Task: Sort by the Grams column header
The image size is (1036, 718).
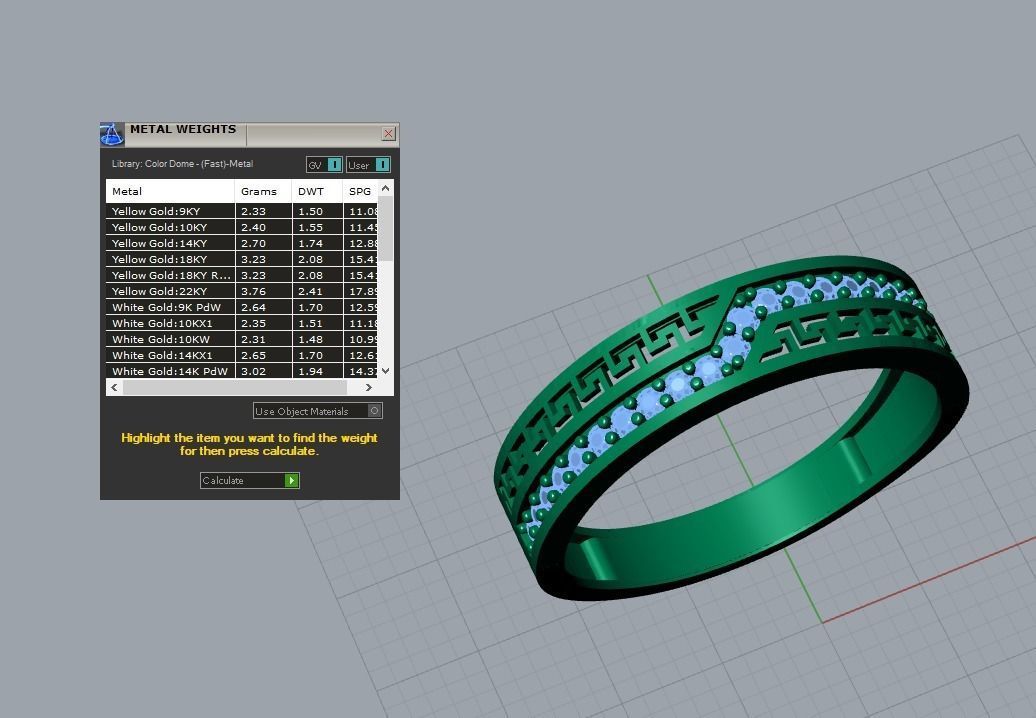Action: tap(263, 191)
